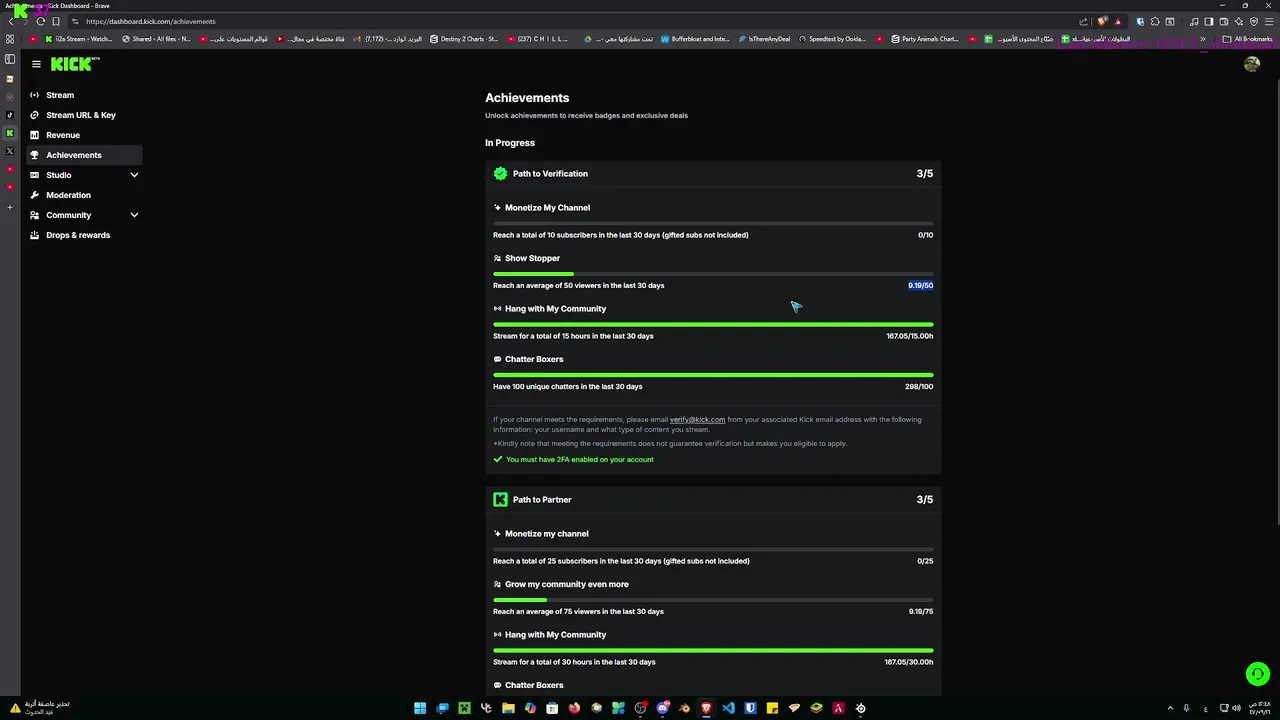Open the green support chat bubble
Viewport: 1280px width, 720px height.
point(1258,674)
